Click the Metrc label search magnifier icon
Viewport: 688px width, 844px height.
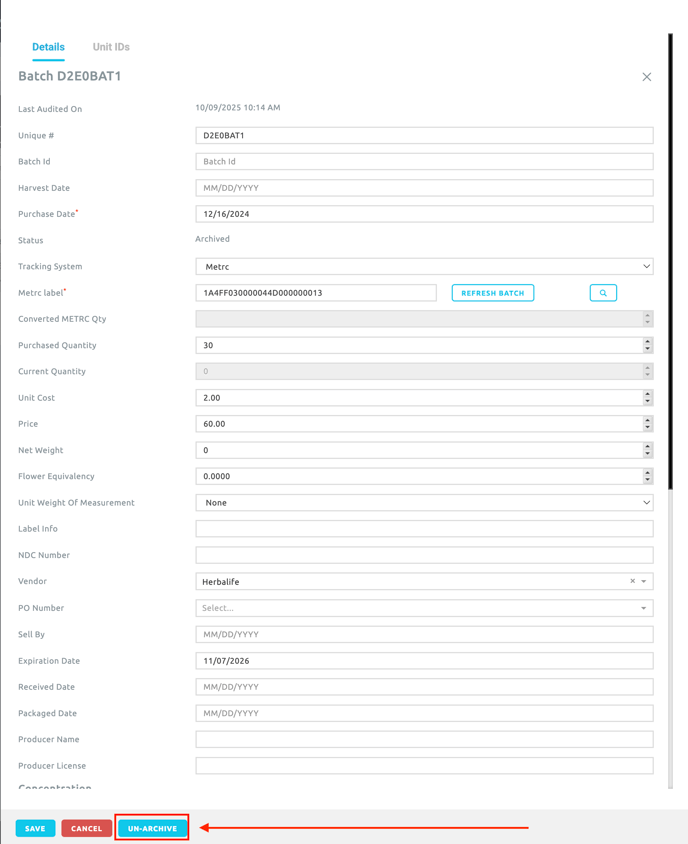[x=603, y=293]
